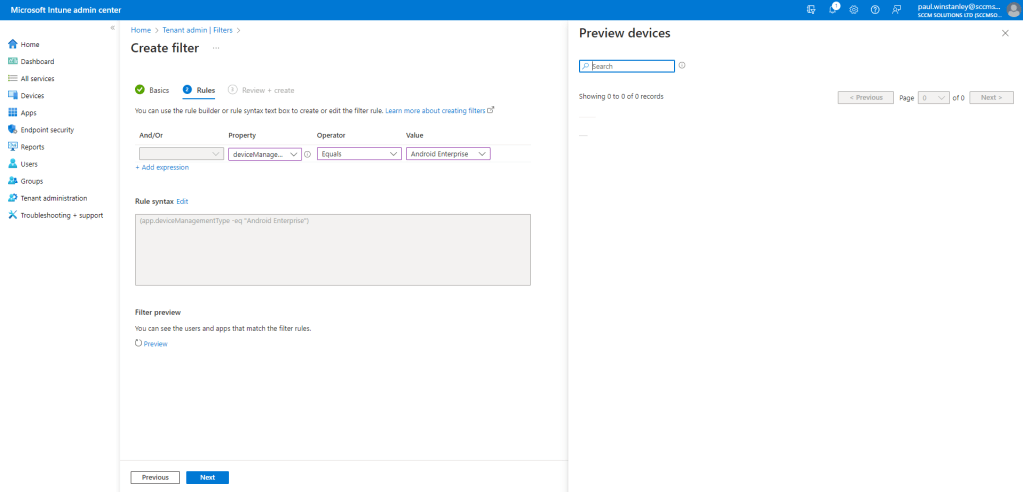The image size is (1023, 492).
Task: Click the Property info icon
Action: click(307, 154)
